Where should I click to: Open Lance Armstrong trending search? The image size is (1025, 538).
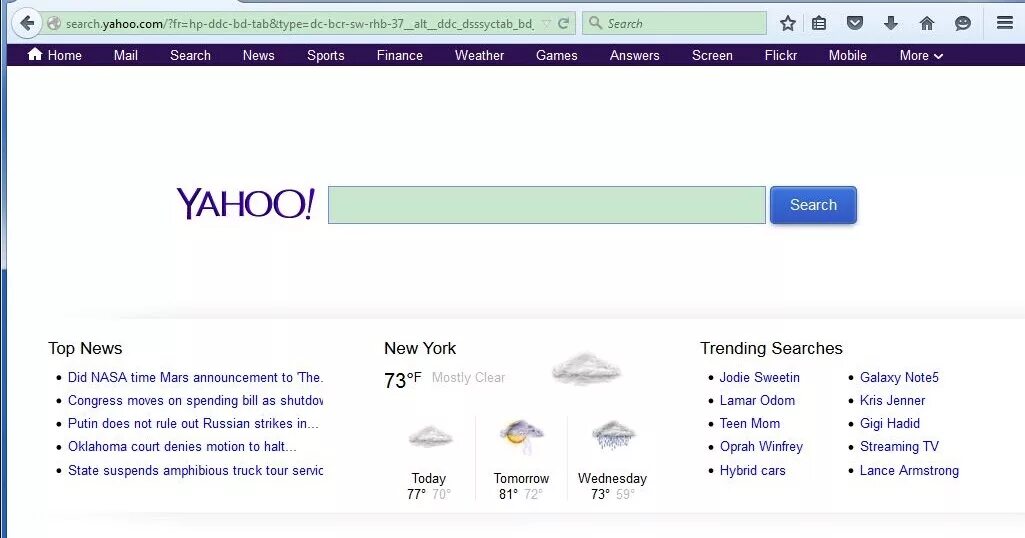909,470
